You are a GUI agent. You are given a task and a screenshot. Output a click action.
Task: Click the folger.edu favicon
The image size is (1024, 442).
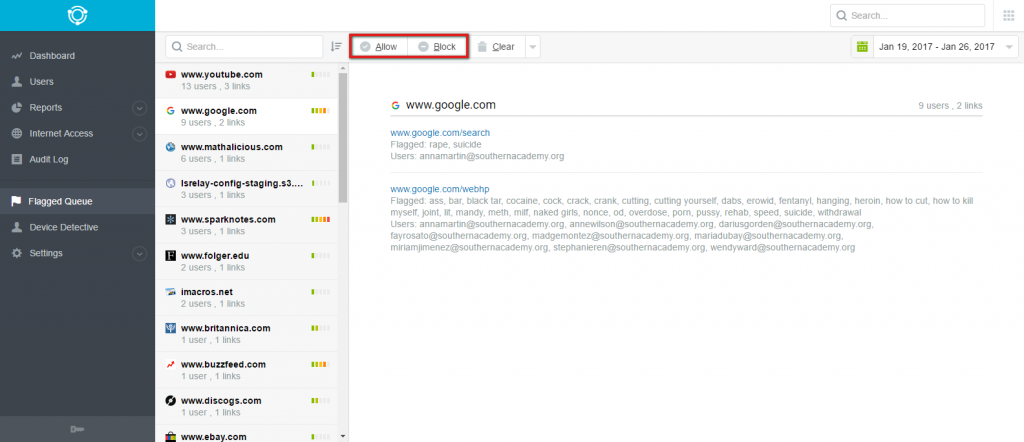click(x=170, y=256)
